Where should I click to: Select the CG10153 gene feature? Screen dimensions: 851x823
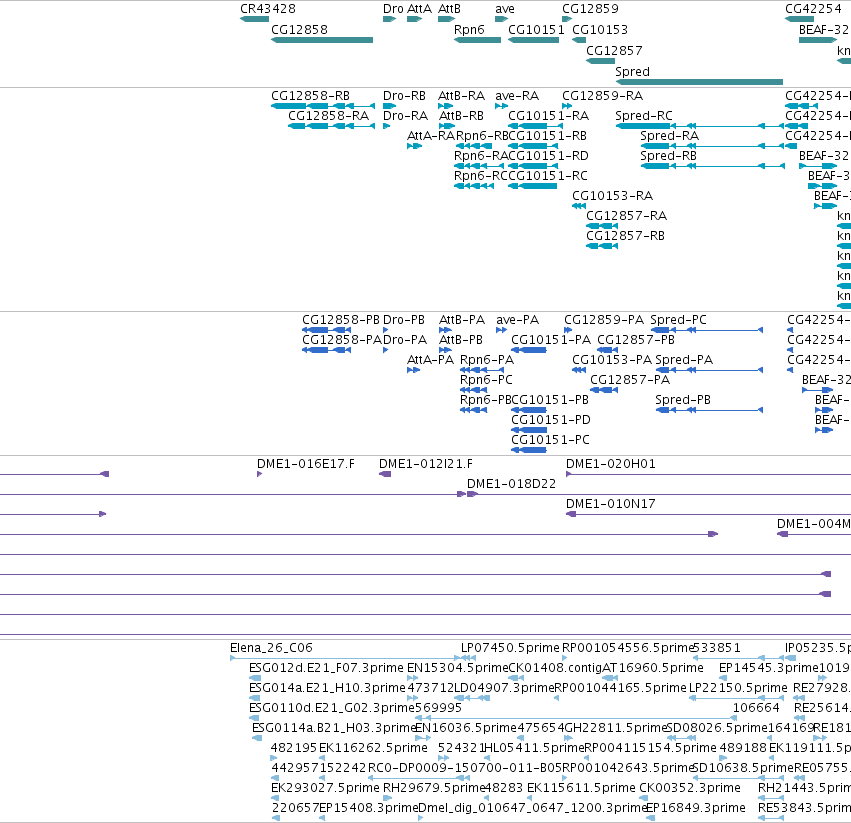click(579, 40)
